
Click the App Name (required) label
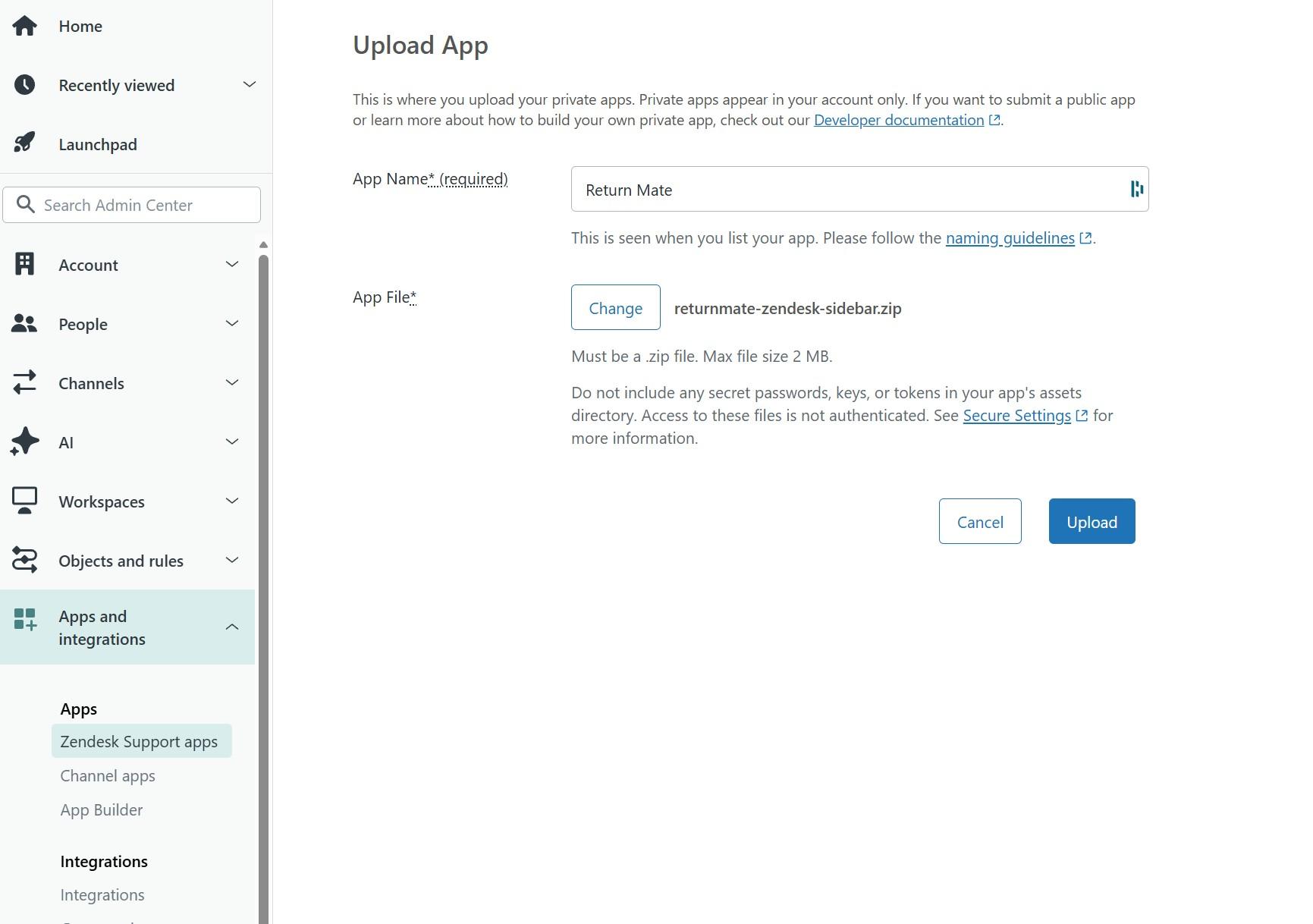(x=430, y=179)
